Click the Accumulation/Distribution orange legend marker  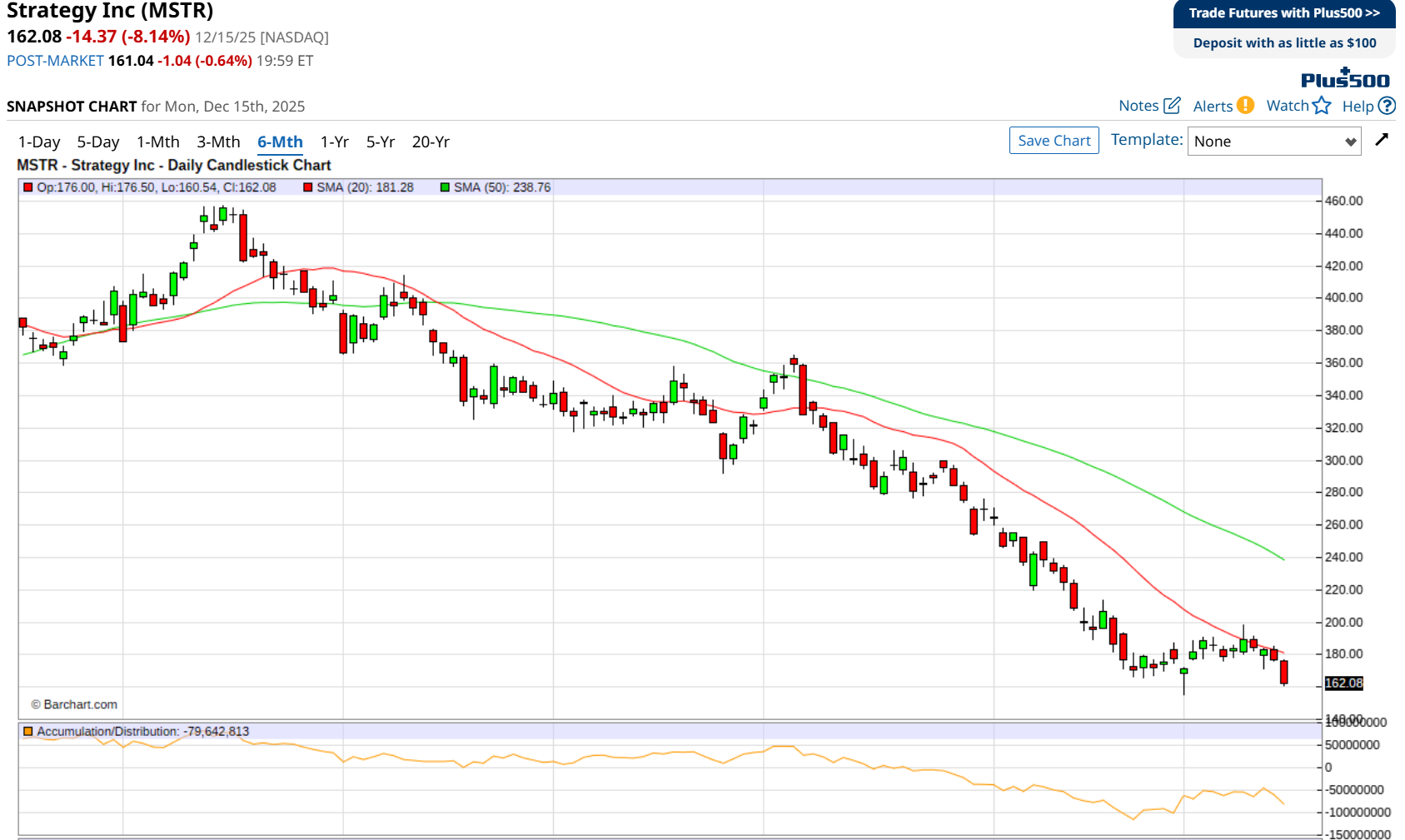[x=28, y=732]
